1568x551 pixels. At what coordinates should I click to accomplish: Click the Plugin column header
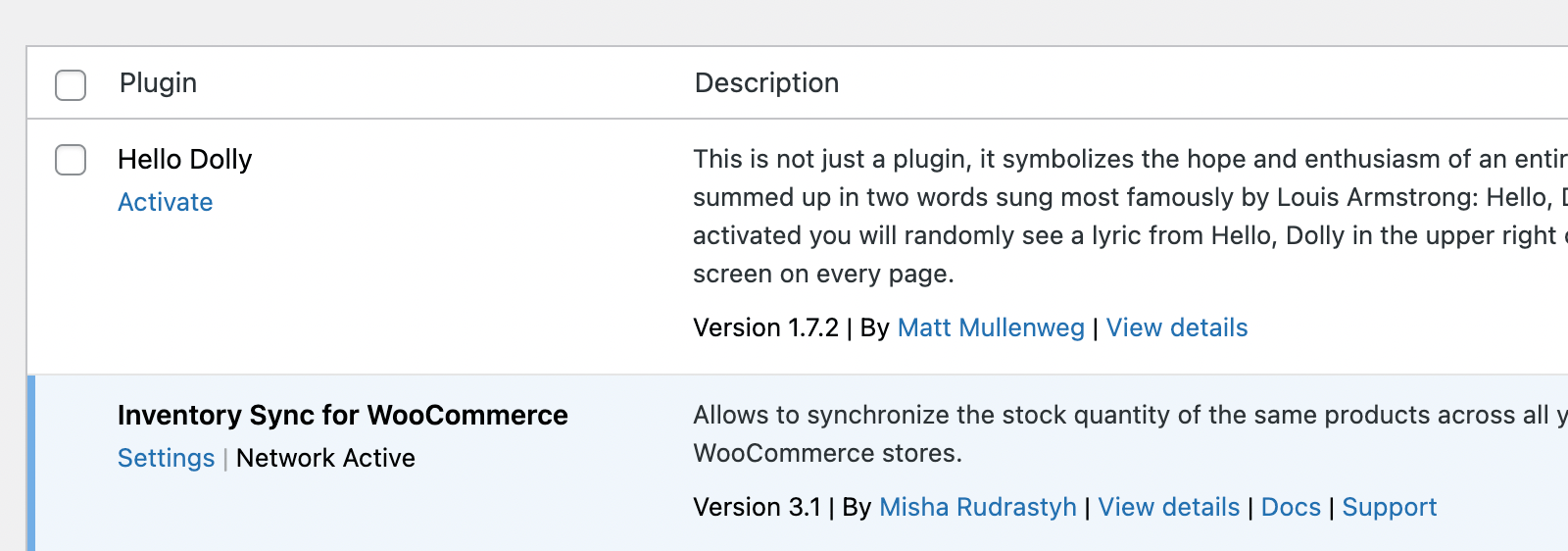158,83
